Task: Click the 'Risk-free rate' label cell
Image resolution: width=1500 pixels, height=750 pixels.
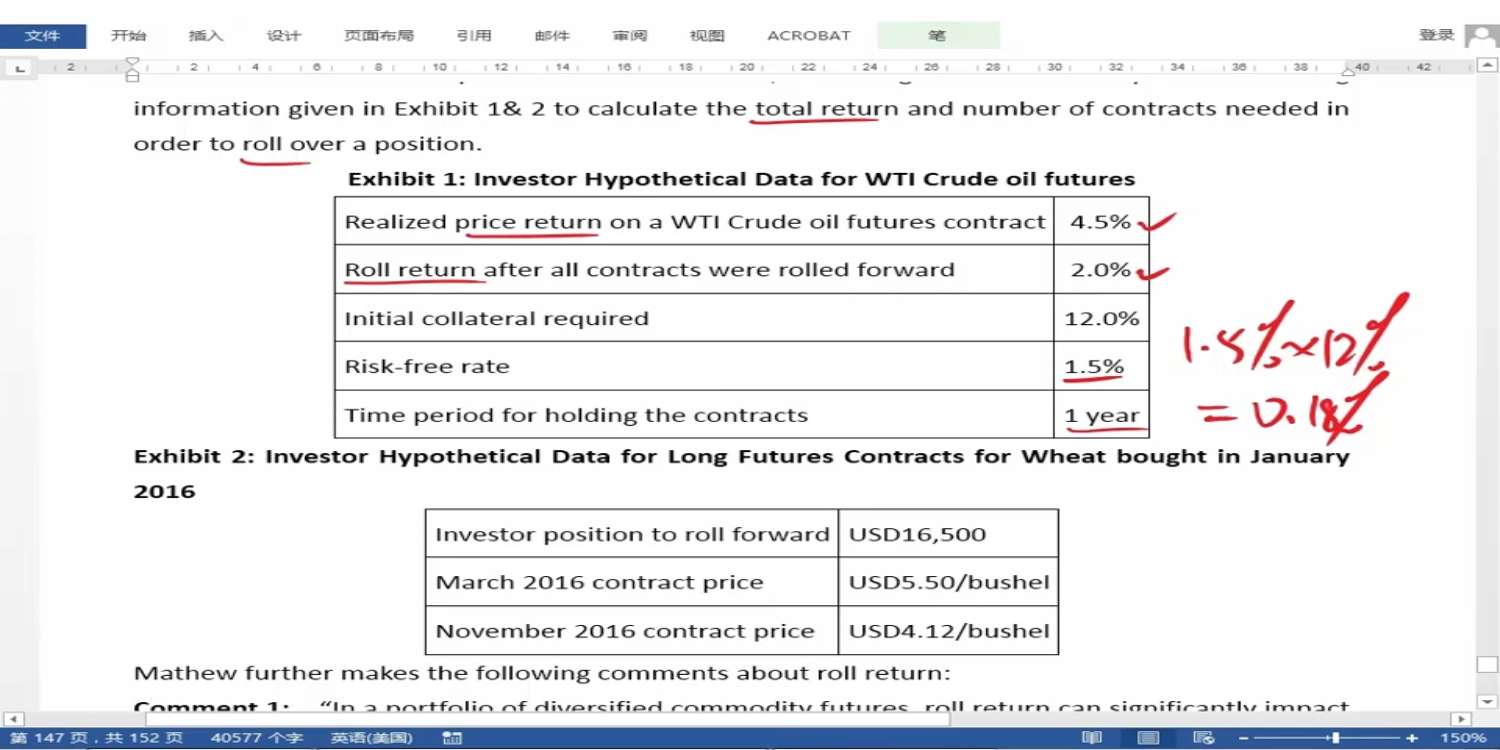Action: [x=695, y=366]
